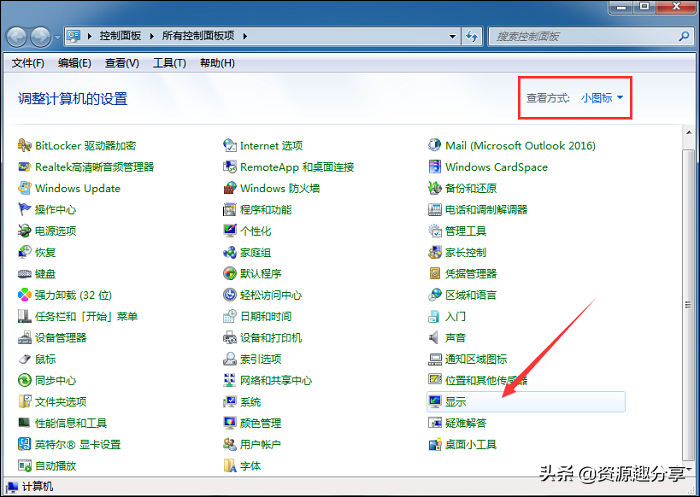Image resolution: width=700 pixels, height=497 pixels.
Task: Open the 小图标 view mode dropdown
Action: click(602, 98)
